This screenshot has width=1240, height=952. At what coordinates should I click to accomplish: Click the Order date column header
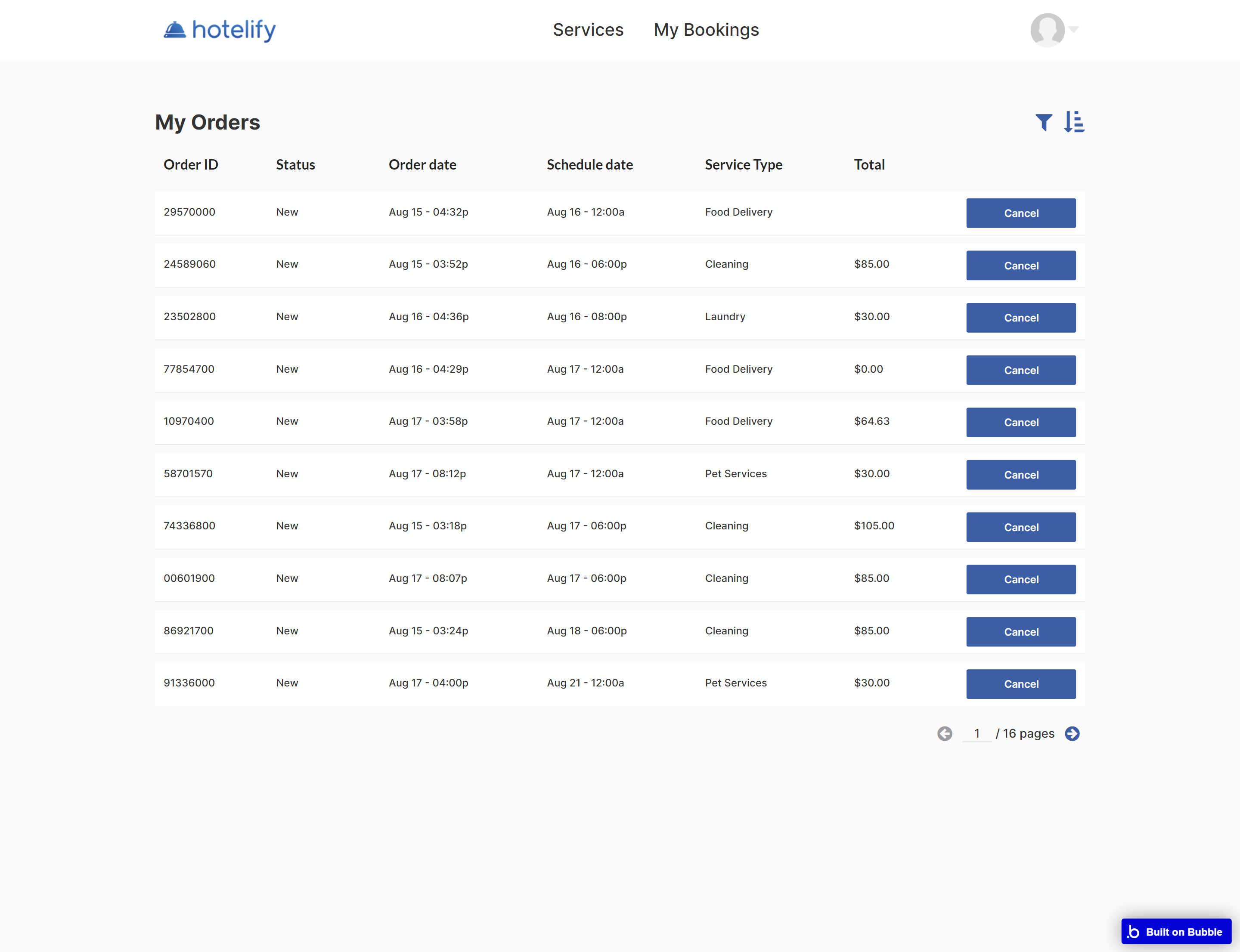(422, 165)
